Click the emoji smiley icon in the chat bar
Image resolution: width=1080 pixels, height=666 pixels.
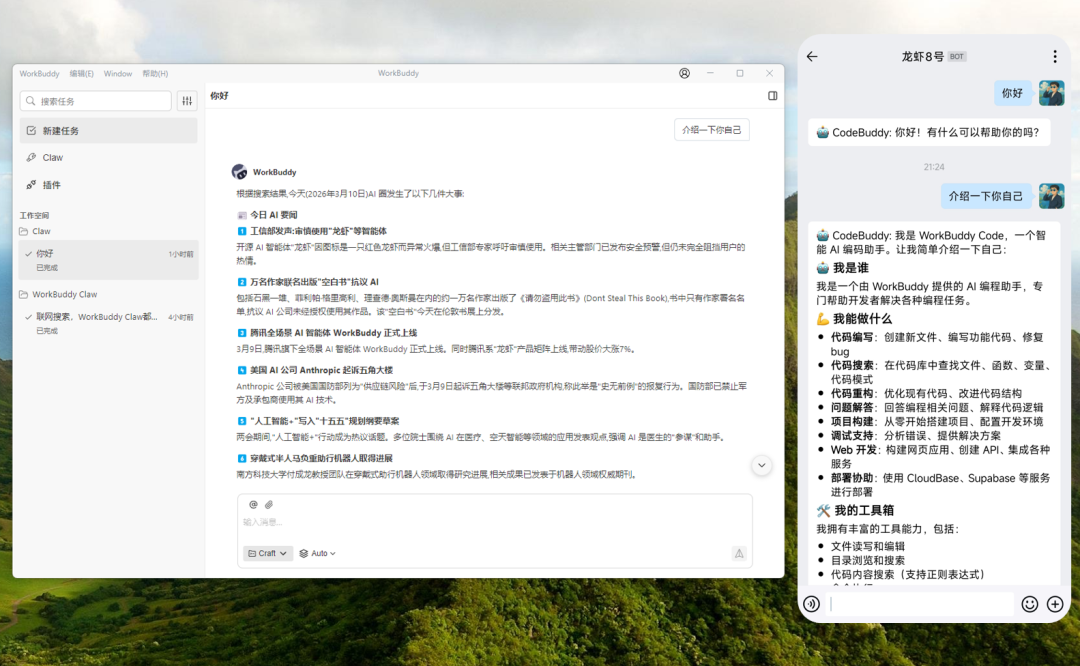(x=1030, y=604)
